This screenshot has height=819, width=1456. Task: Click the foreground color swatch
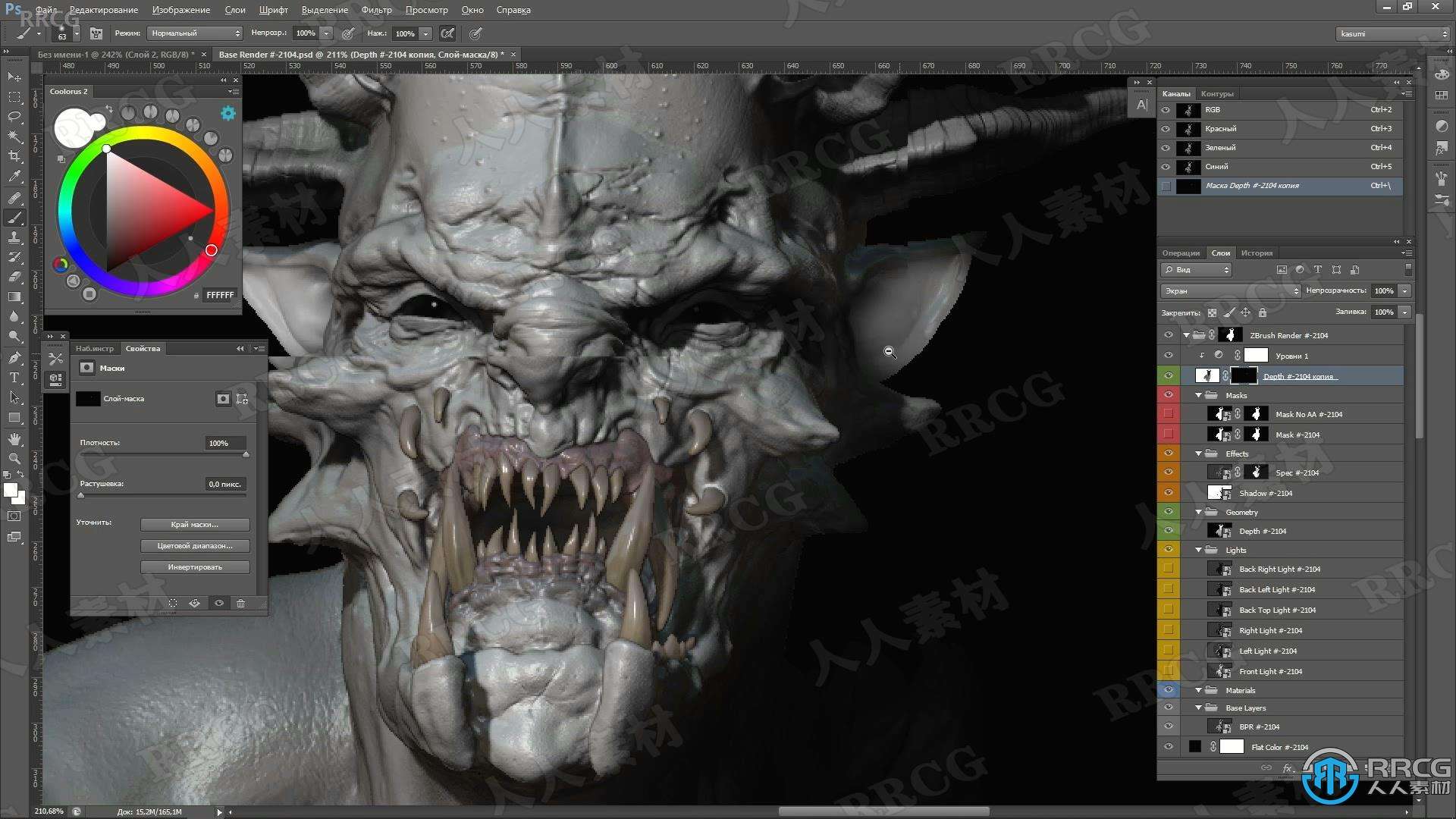coord(11,491)
